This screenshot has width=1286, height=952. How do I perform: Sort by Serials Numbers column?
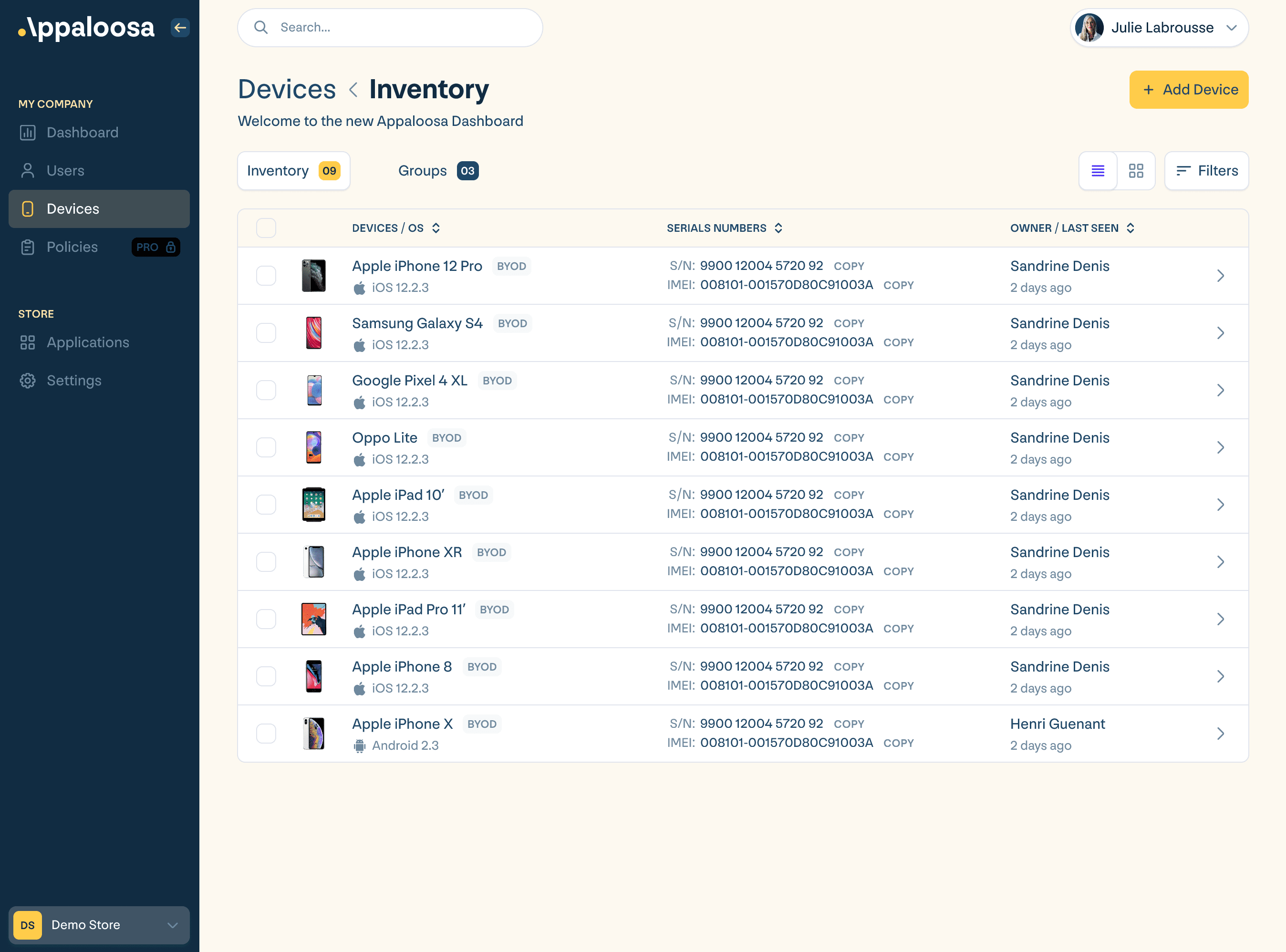pos(725,228)
